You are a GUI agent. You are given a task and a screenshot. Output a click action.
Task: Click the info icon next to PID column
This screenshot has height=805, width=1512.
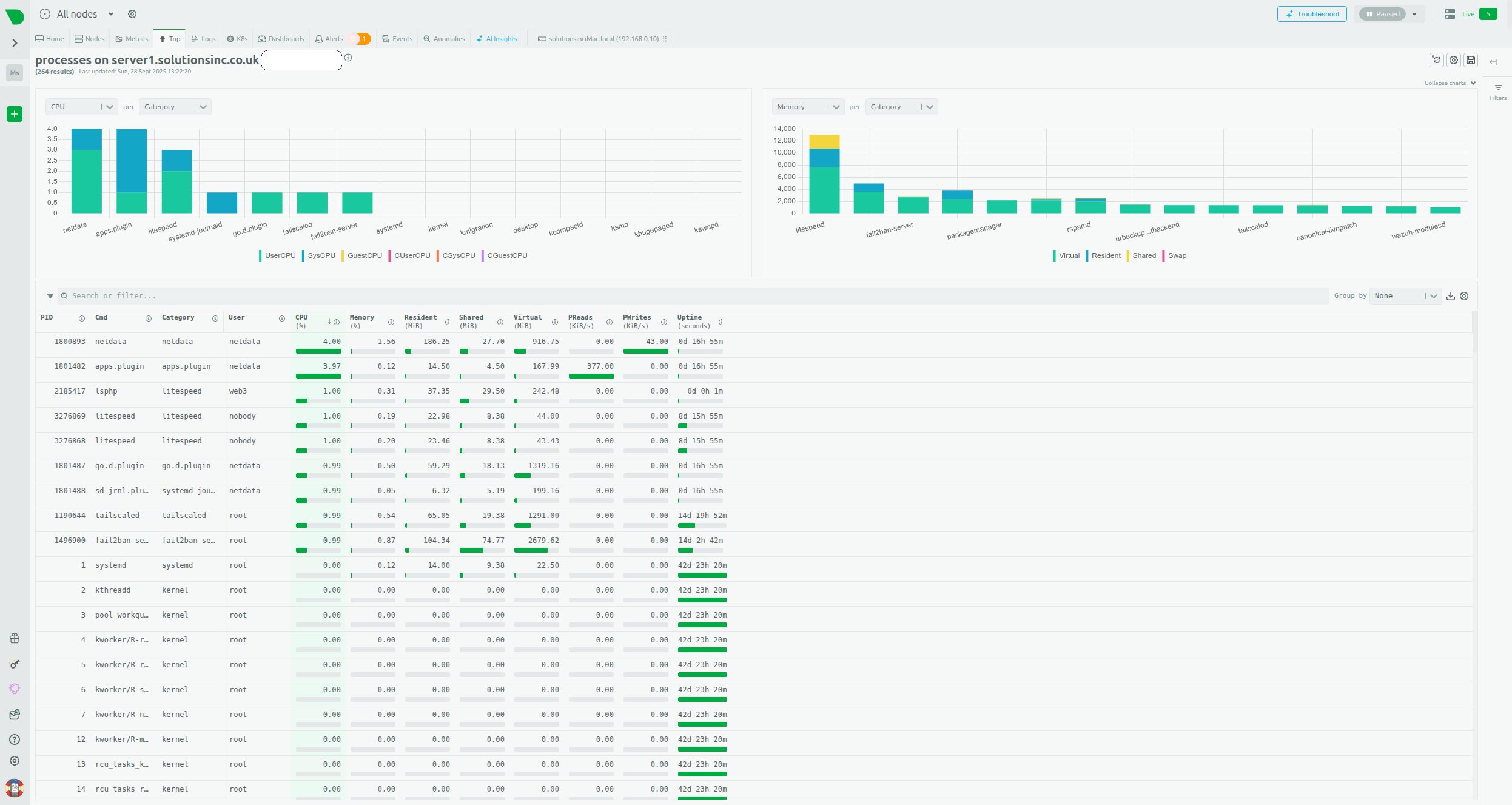(x=81, y=318)
